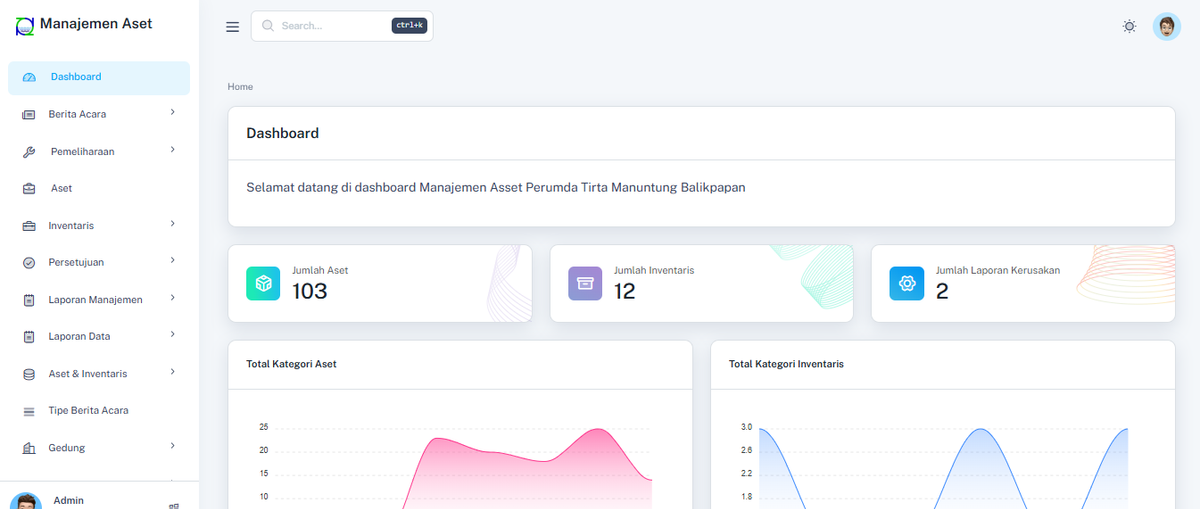This screenshot has width=1200, height=509.
Task: Click the Home breadcrumb link
Action: (x=240, y=87)
